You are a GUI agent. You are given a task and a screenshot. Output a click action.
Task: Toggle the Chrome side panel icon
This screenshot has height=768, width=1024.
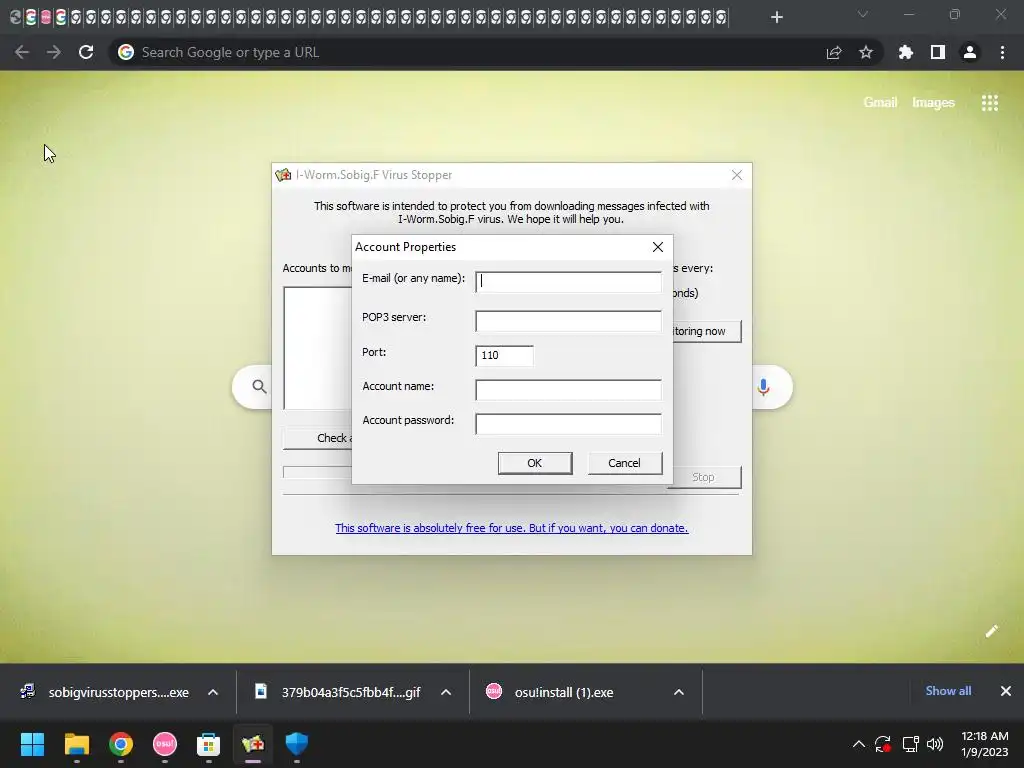[938, 52]
